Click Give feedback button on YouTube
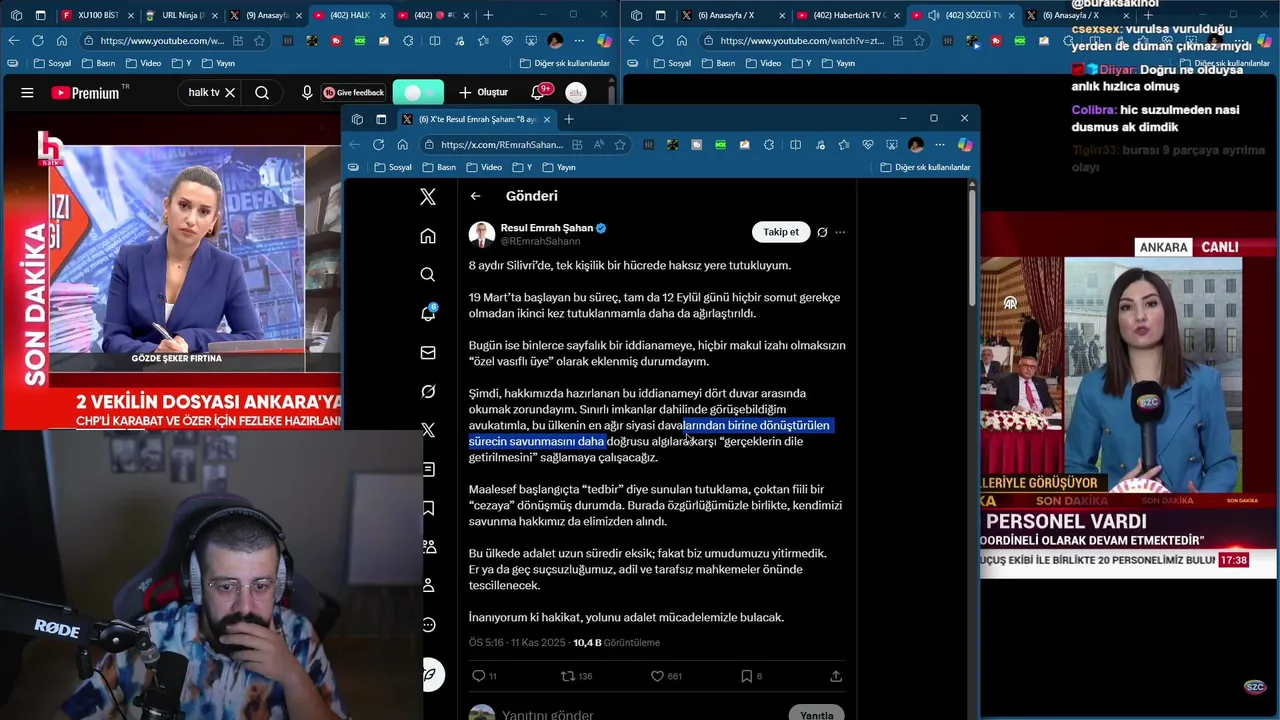Screen dimensions: 1280x720 (354, 93)
